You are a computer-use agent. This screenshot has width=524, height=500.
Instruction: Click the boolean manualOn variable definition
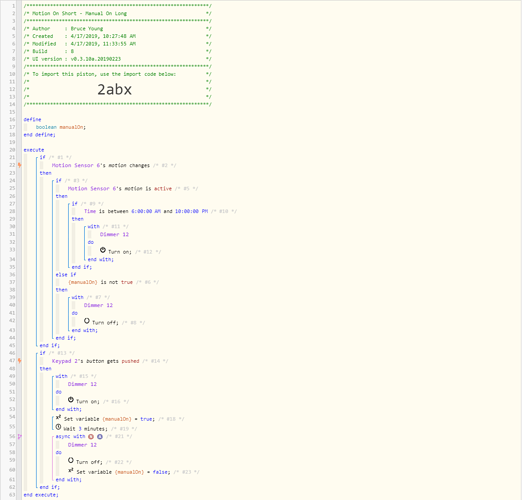coord(60,127)
